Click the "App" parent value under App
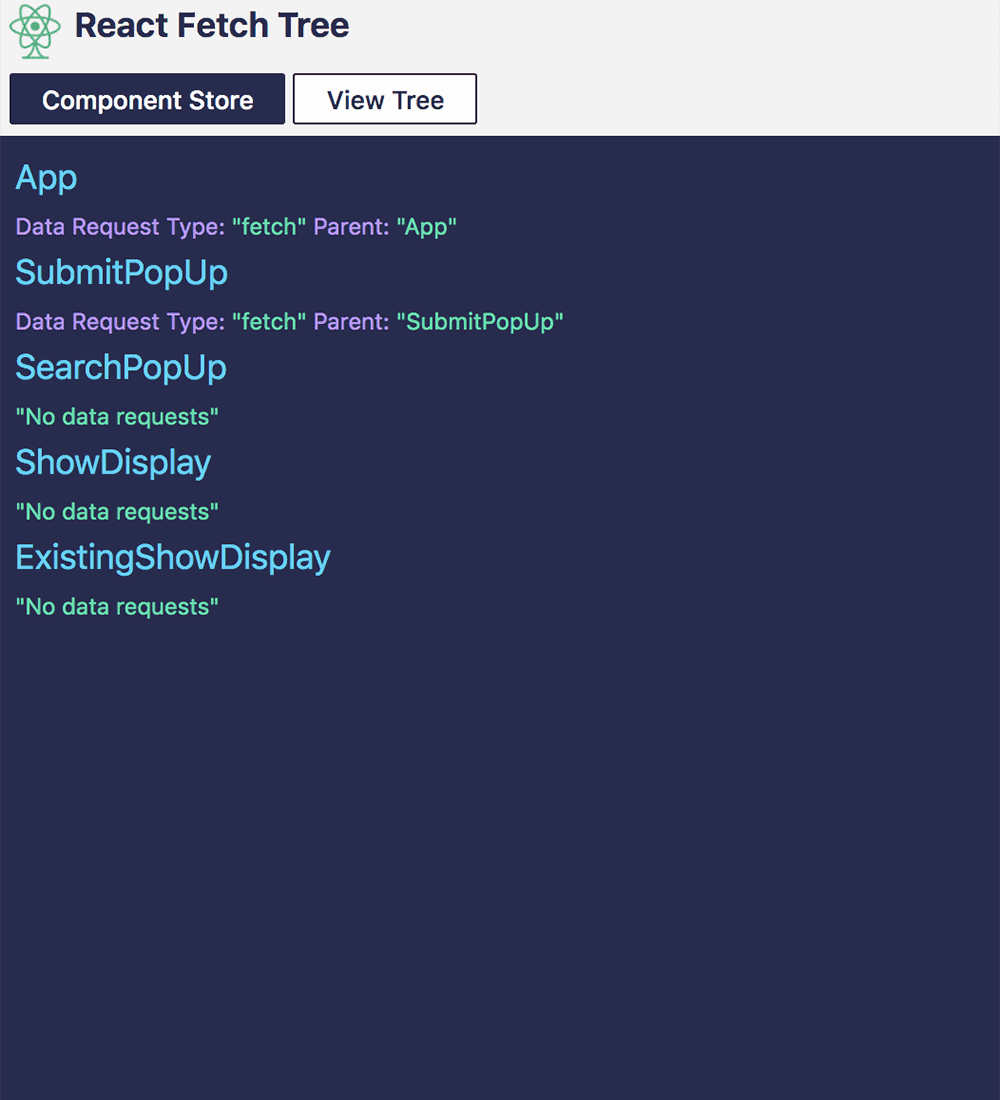 pyautogui.click(x=427, y=227)
